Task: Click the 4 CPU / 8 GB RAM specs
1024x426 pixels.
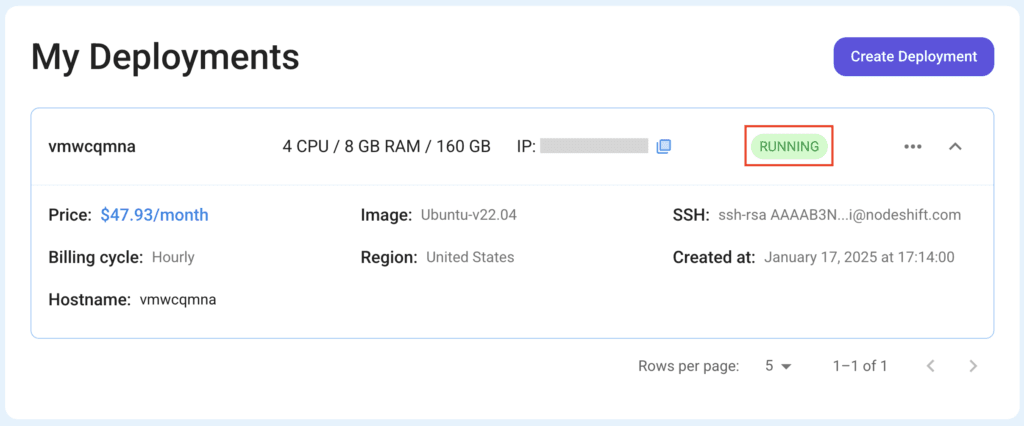Action: [386, 146]
